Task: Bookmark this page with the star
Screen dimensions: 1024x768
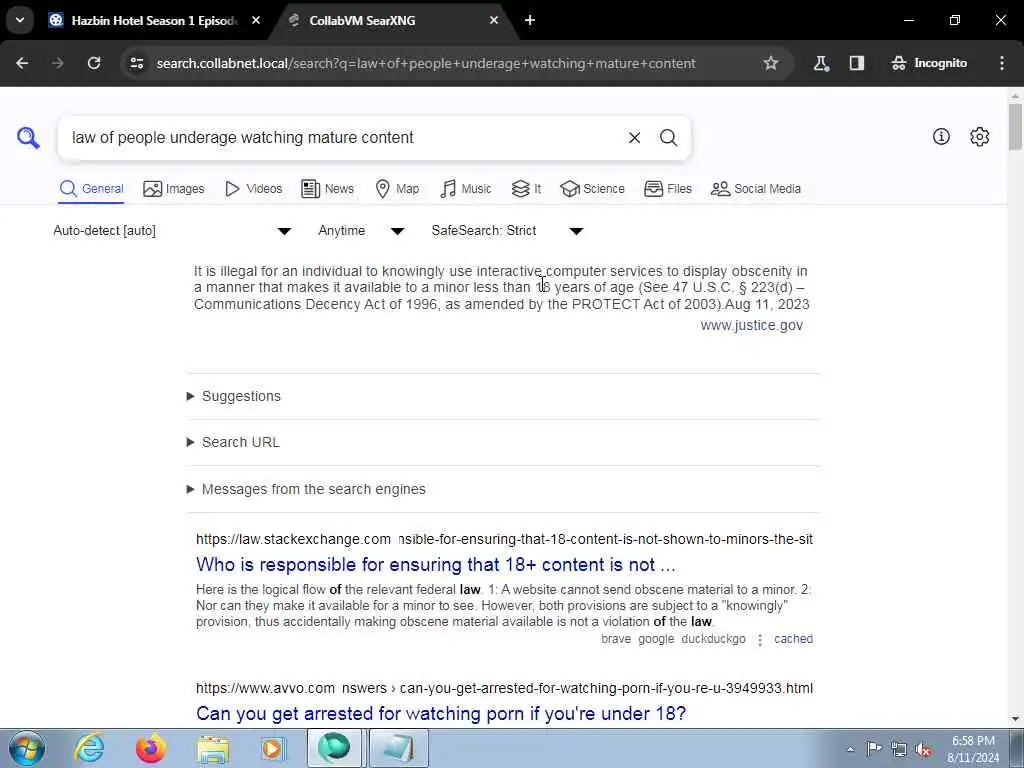Action: point(771,63)
